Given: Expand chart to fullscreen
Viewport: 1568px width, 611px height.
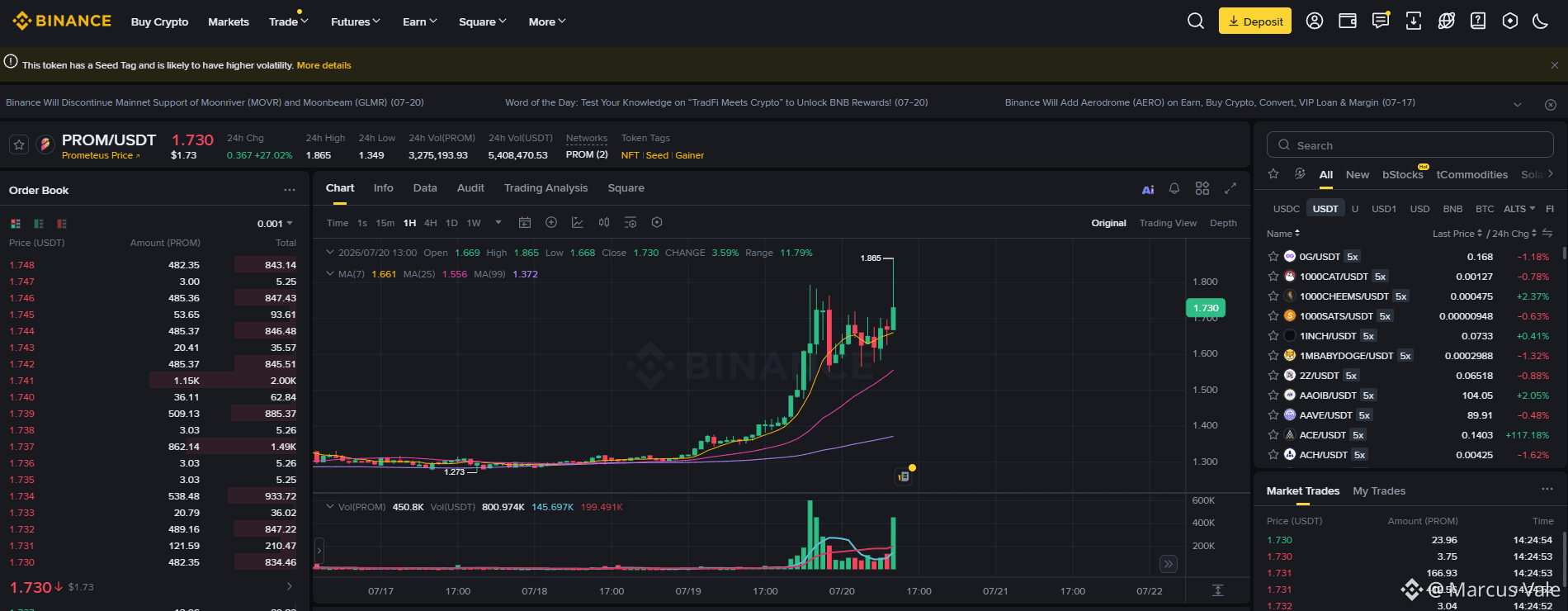Looking at the screenshot, I should [1230, 188].
